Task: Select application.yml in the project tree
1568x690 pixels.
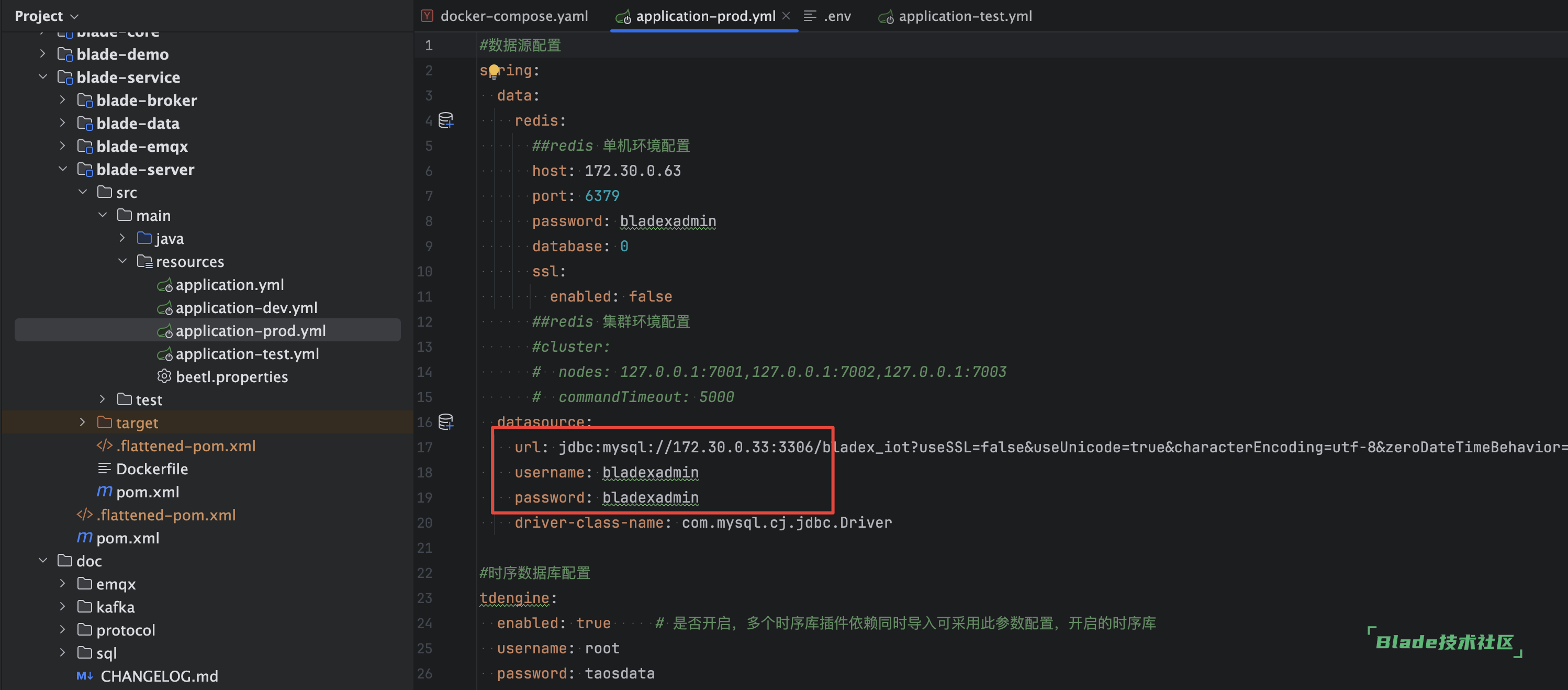Action: click(x=229, y=284)
